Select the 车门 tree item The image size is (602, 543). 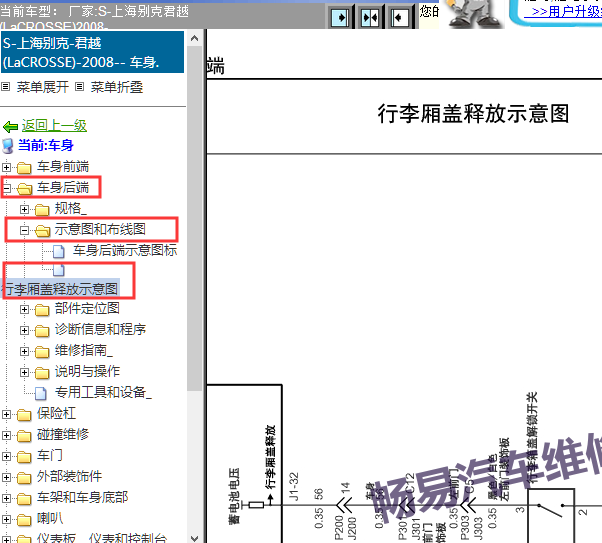tap(50, 455)
